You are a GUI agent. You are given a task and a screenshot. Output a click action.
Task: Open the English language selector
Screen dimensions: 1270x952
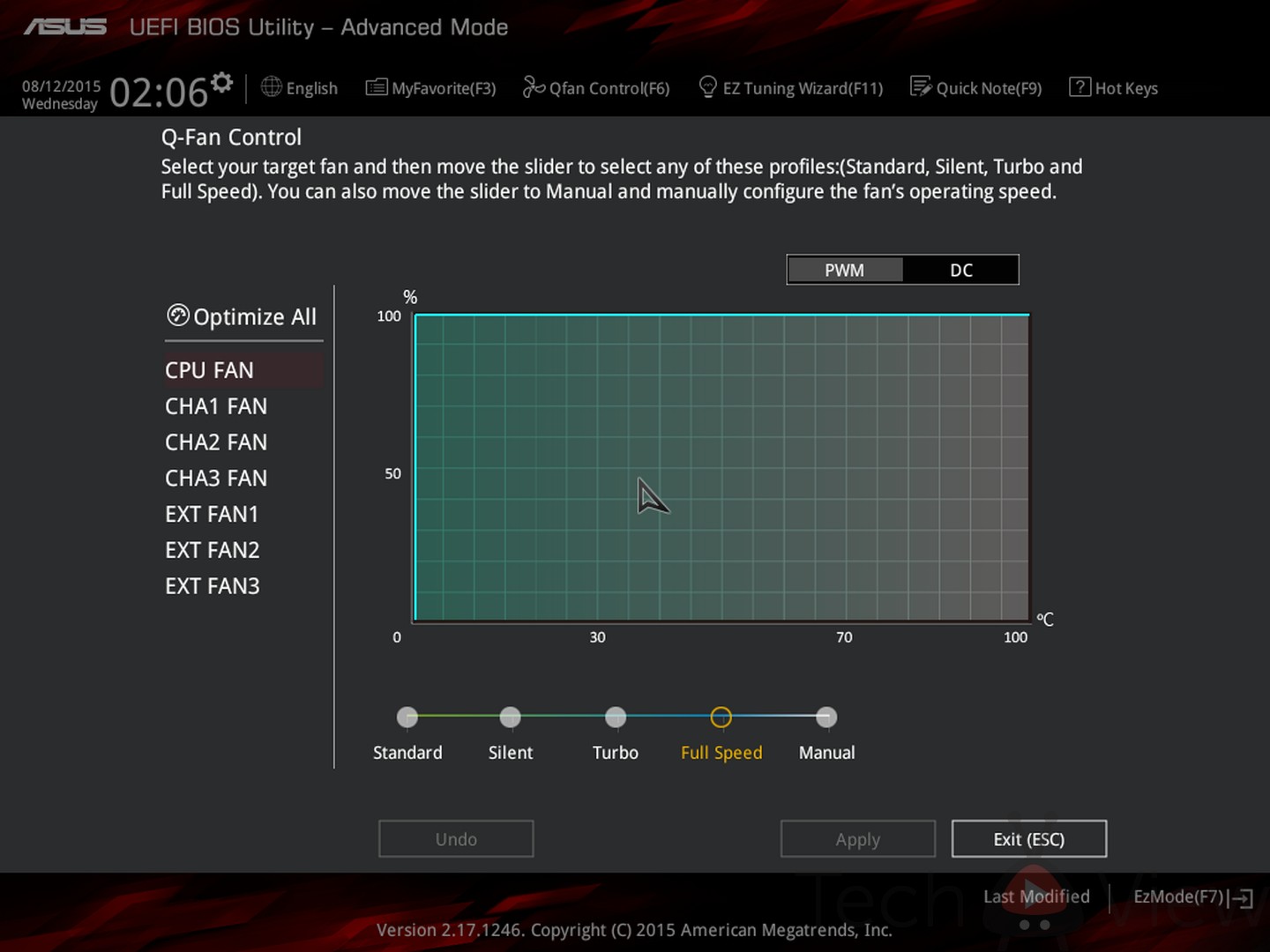click(x=312, y=88)
